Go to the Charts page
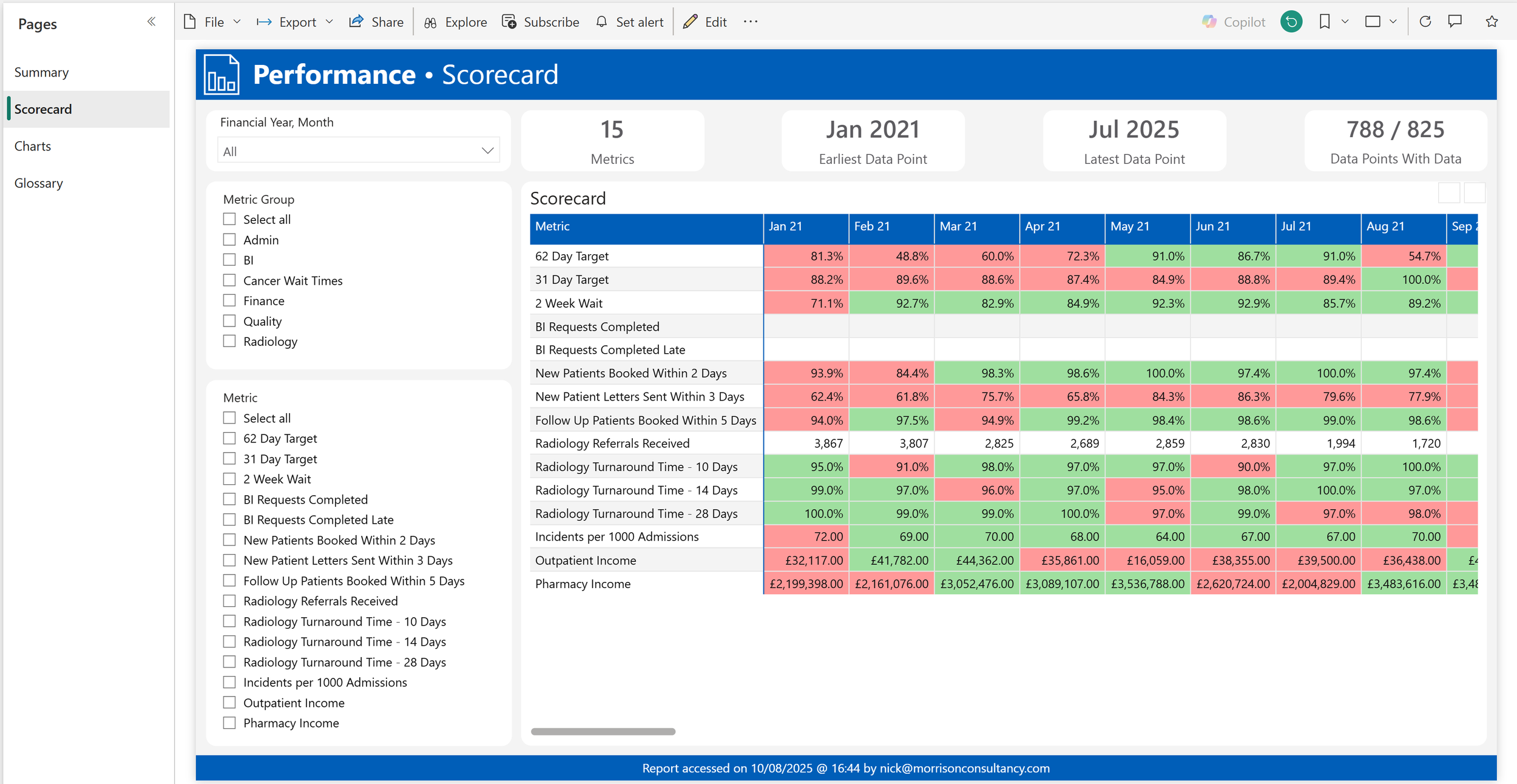The height and width of the screenshot is (784, 1517). coord(33,146)
